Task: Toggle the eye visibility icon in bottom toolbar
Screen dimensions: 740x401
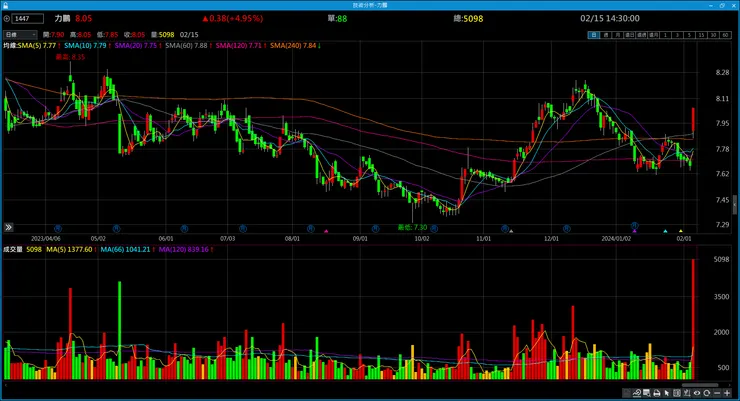Action: coord(697,393)
